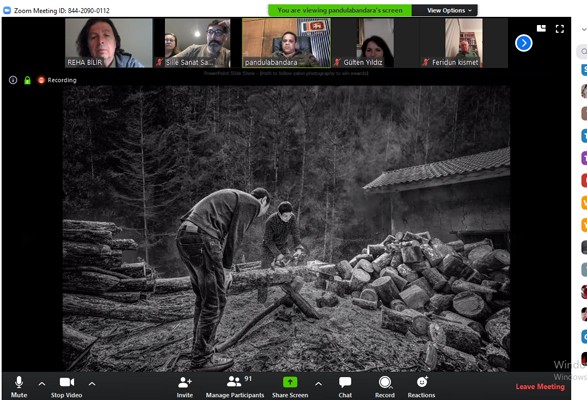This screenshot has width=587, height=400.
Task: Invite people to the meeting
Action: pyautogui.click(x=185, y=387)
